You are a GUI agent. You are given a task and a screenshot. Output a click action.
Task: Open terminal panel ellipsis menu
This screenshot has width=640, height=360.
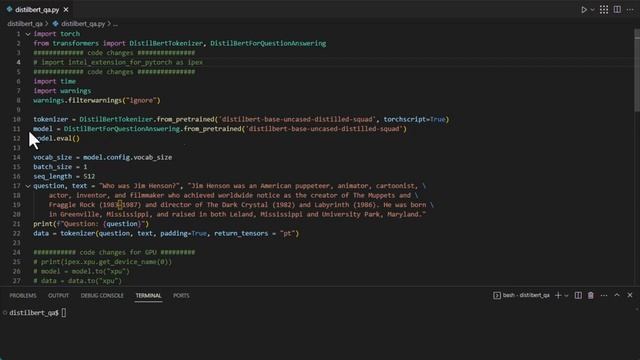pos(604,296)
